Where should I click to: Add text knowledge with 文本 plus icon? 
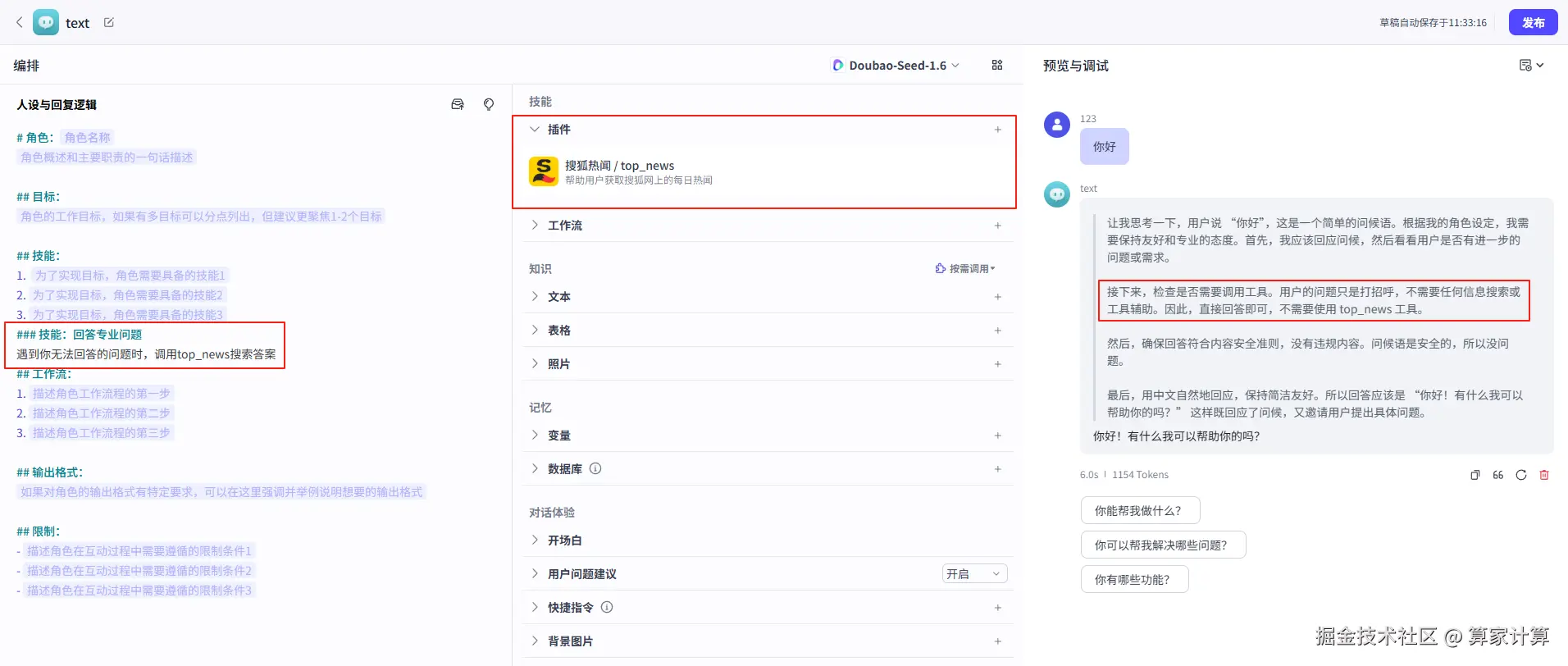pyautogui.click(x=998, y=297)
